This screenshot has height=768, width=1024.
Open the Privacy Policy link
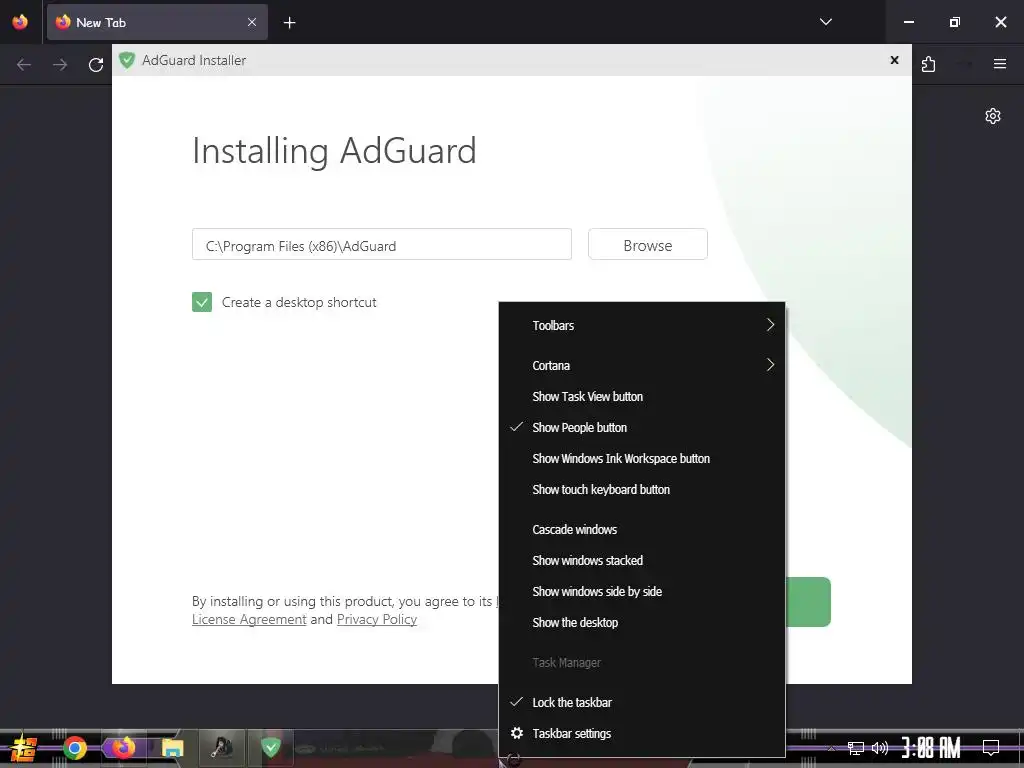coord(377,619)
